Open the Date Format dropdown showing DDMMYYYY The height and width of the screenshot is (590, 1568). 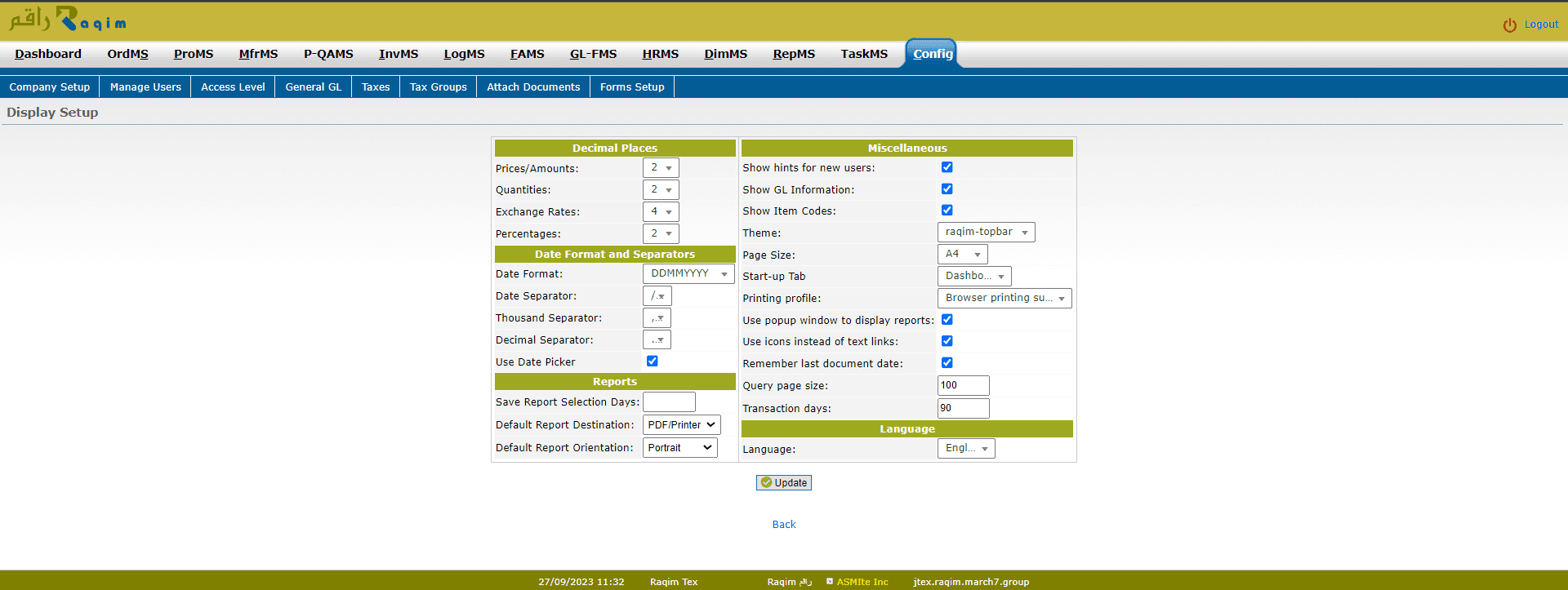[x=688, y=274]
